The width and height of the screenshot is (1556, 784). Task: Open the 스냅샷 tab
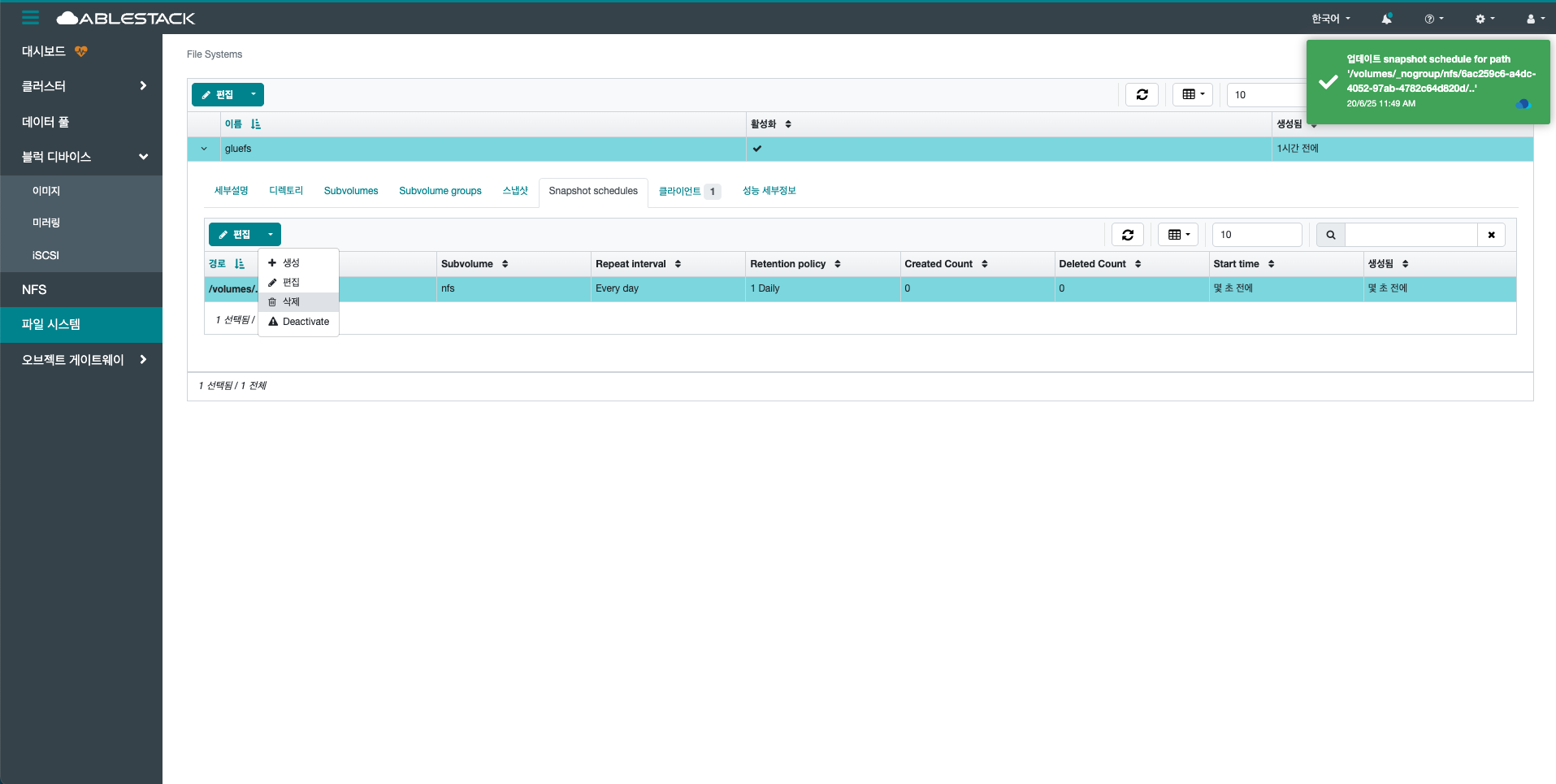[514, 191]
